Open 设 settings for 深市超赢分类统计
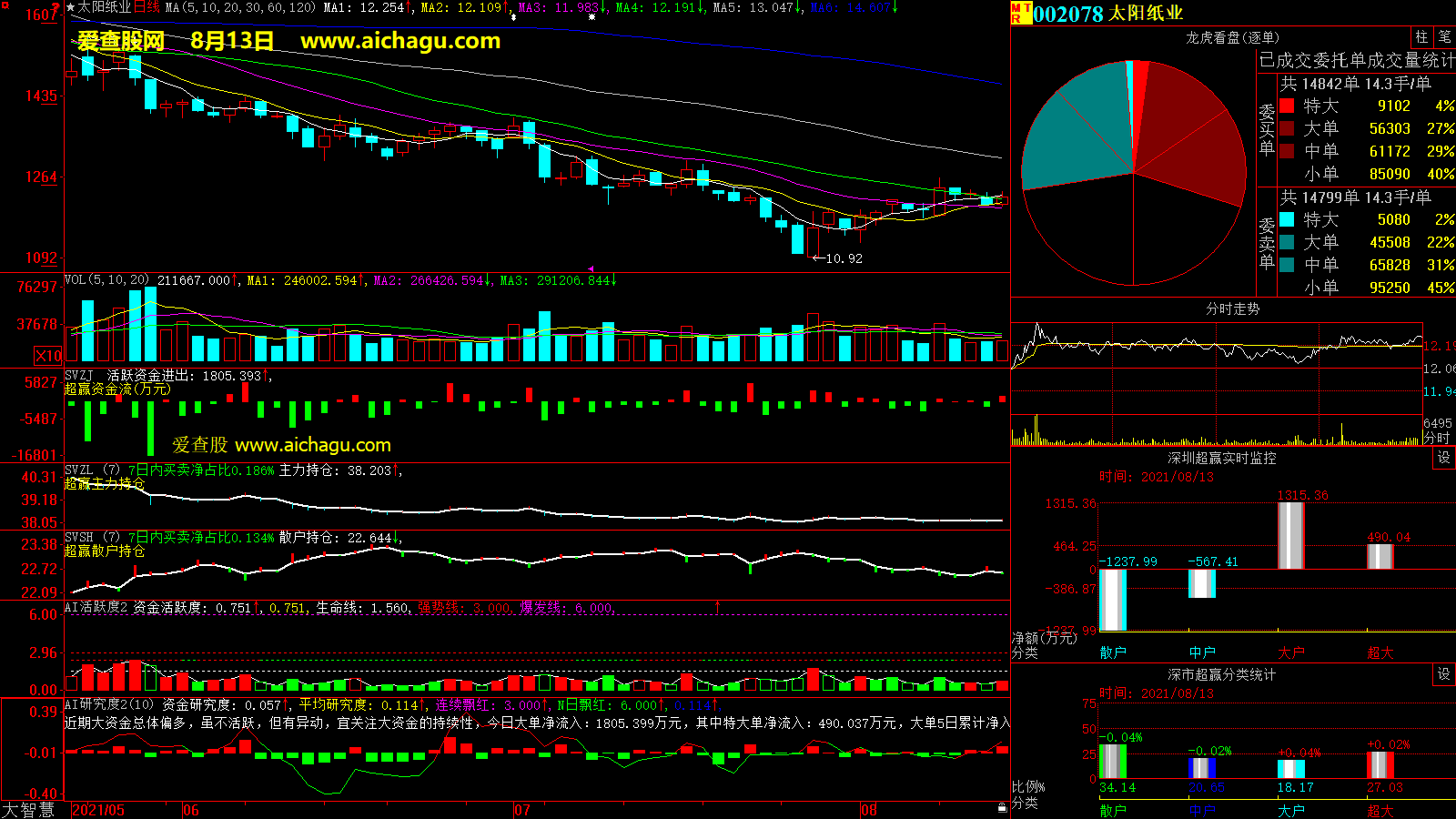 click(1443, 674)
